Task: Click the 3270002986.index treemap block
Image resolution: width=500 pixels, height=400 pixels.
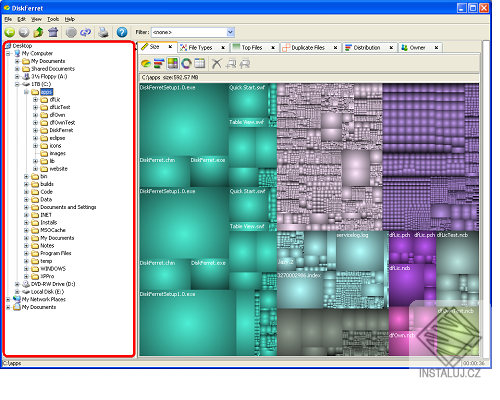Action: 300,290
